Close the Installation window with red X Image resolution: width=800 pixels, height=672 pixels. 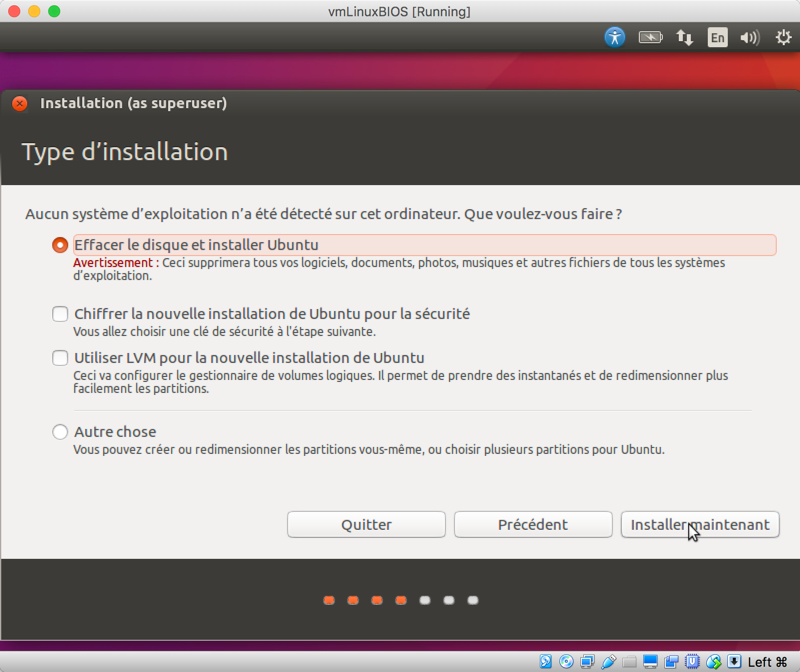point(20,104)
